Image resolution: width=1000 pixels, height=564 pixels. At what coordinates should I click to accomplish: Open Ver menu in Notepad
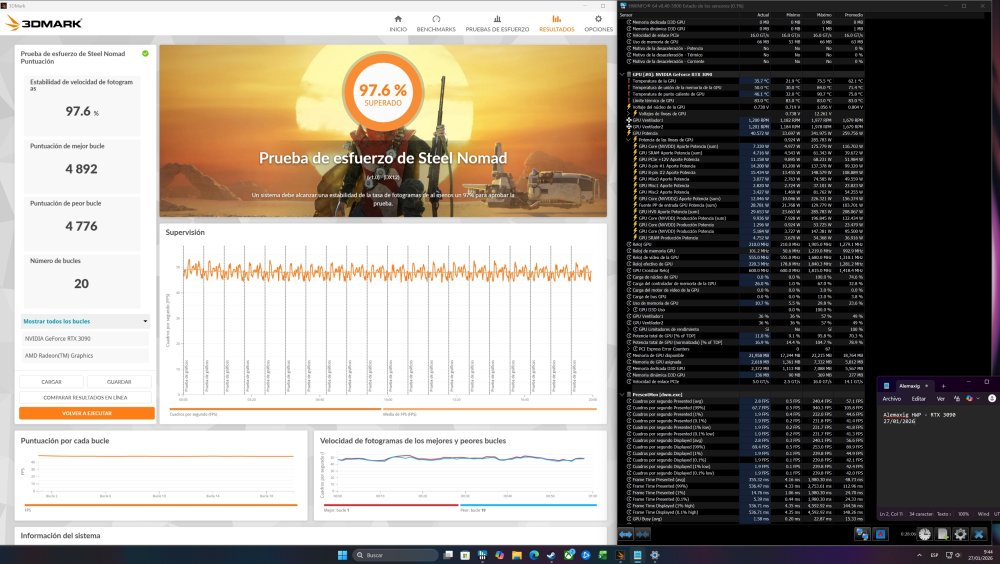coord(940,399)
